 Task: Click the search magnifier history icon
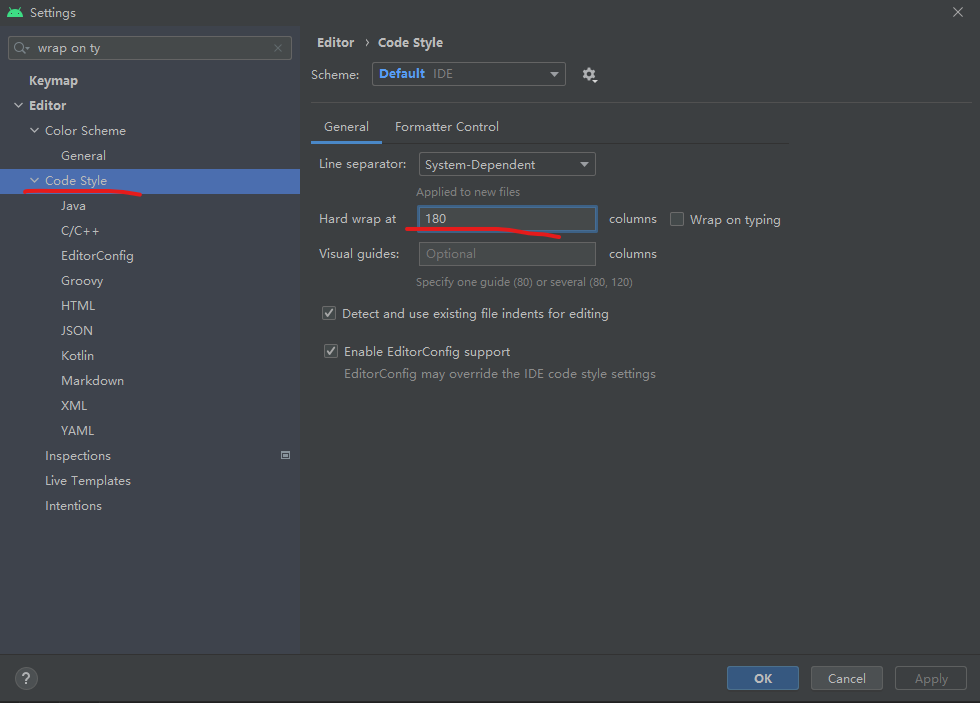pyautogui.click(x=21, y=48)
